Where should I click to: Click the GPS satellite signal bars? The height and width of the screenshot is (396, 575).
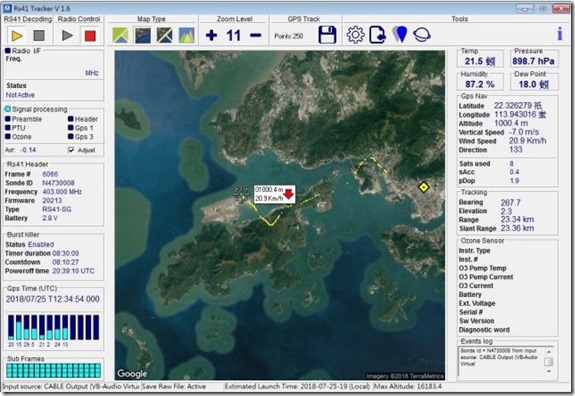(x=54, y=327)
